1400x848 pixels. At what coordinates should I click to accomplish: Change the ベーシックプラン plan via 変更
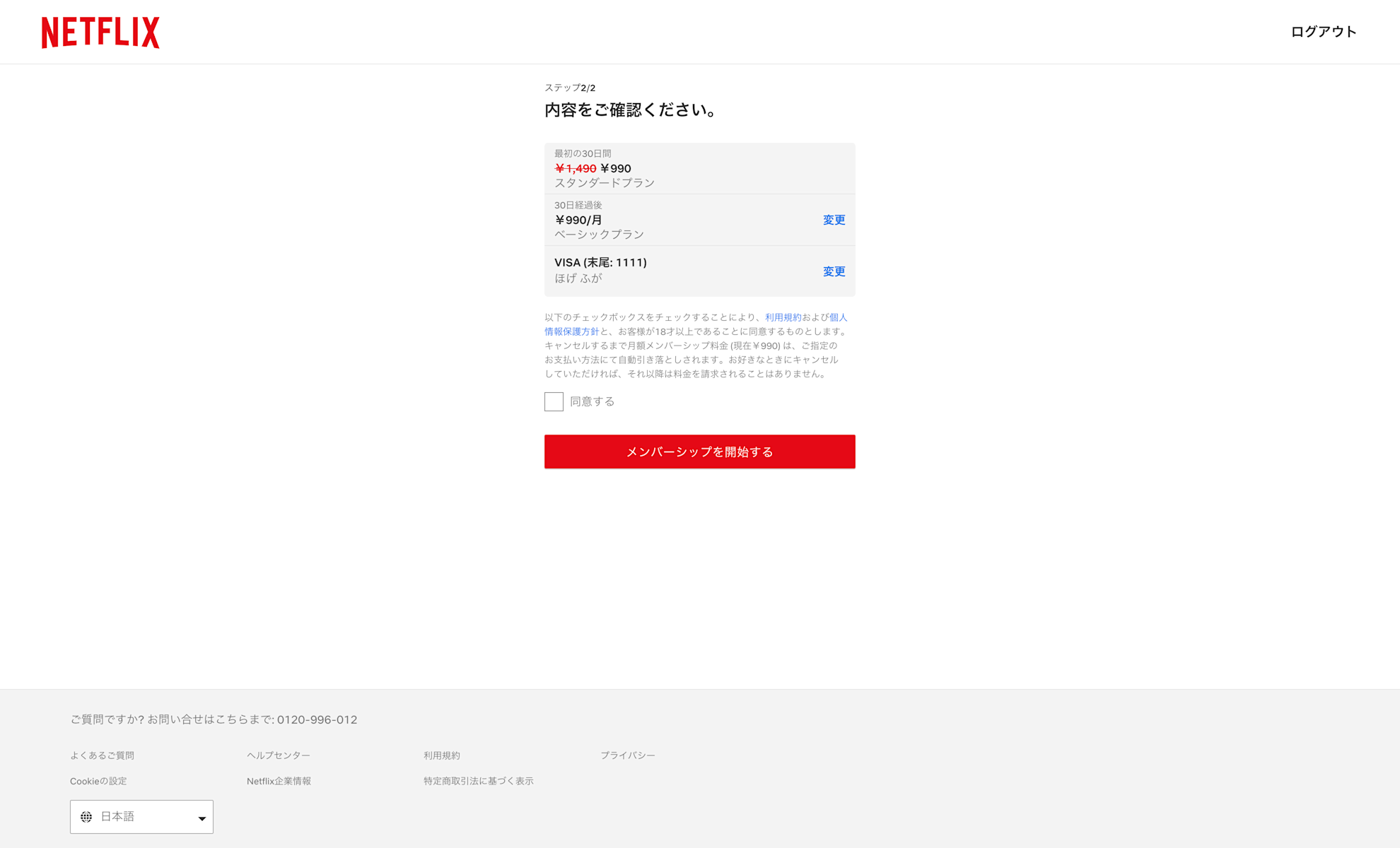[x=834, y=220]
